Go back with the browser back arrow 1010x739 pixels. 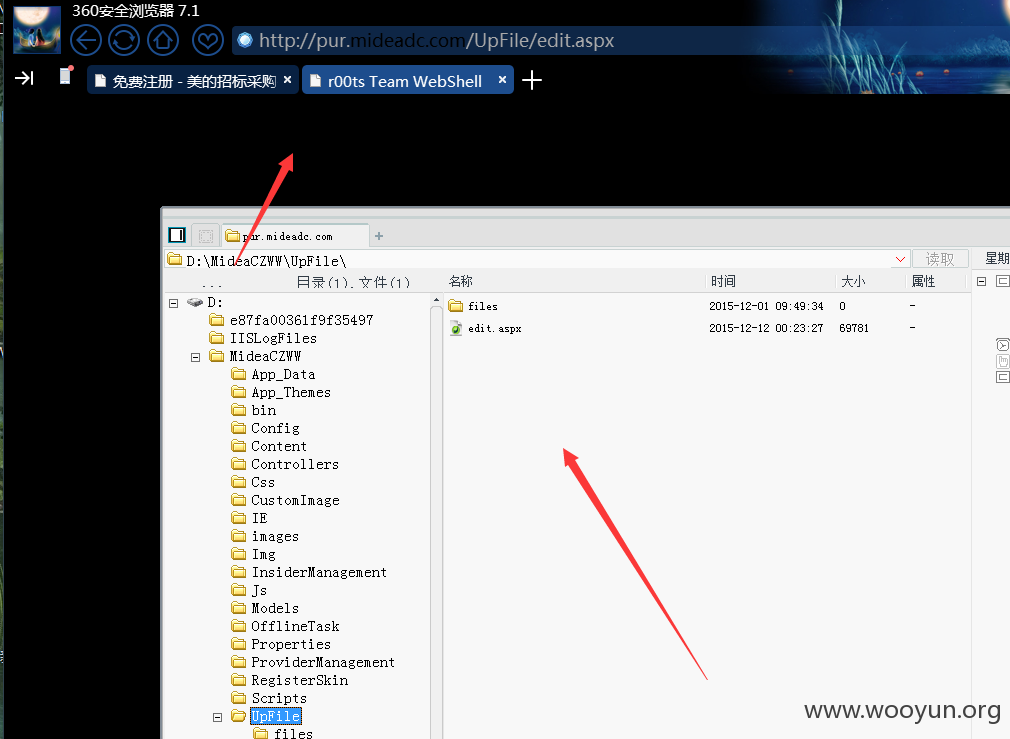[x=86, y=41]
